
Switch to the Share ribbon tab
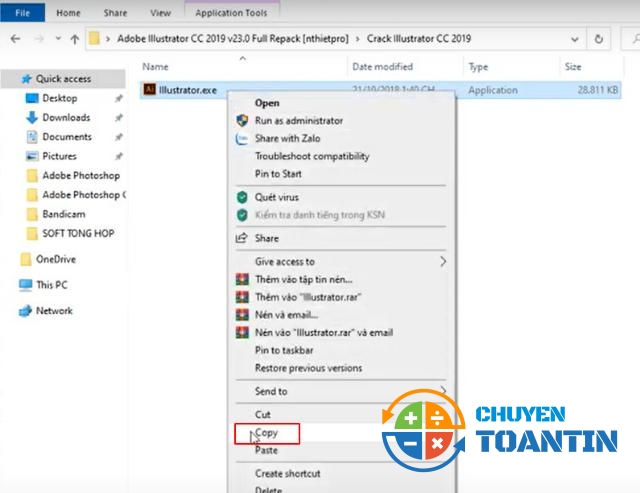(115, 13)
